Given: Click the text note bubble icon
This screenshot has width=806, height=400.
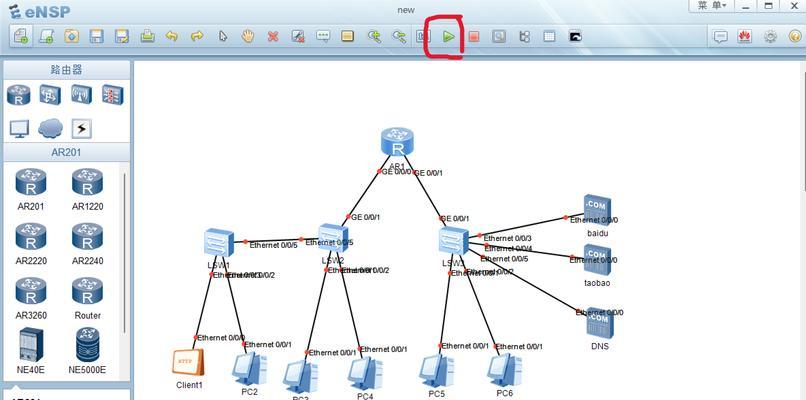Looking at the screenshot, I should (323, 37).
